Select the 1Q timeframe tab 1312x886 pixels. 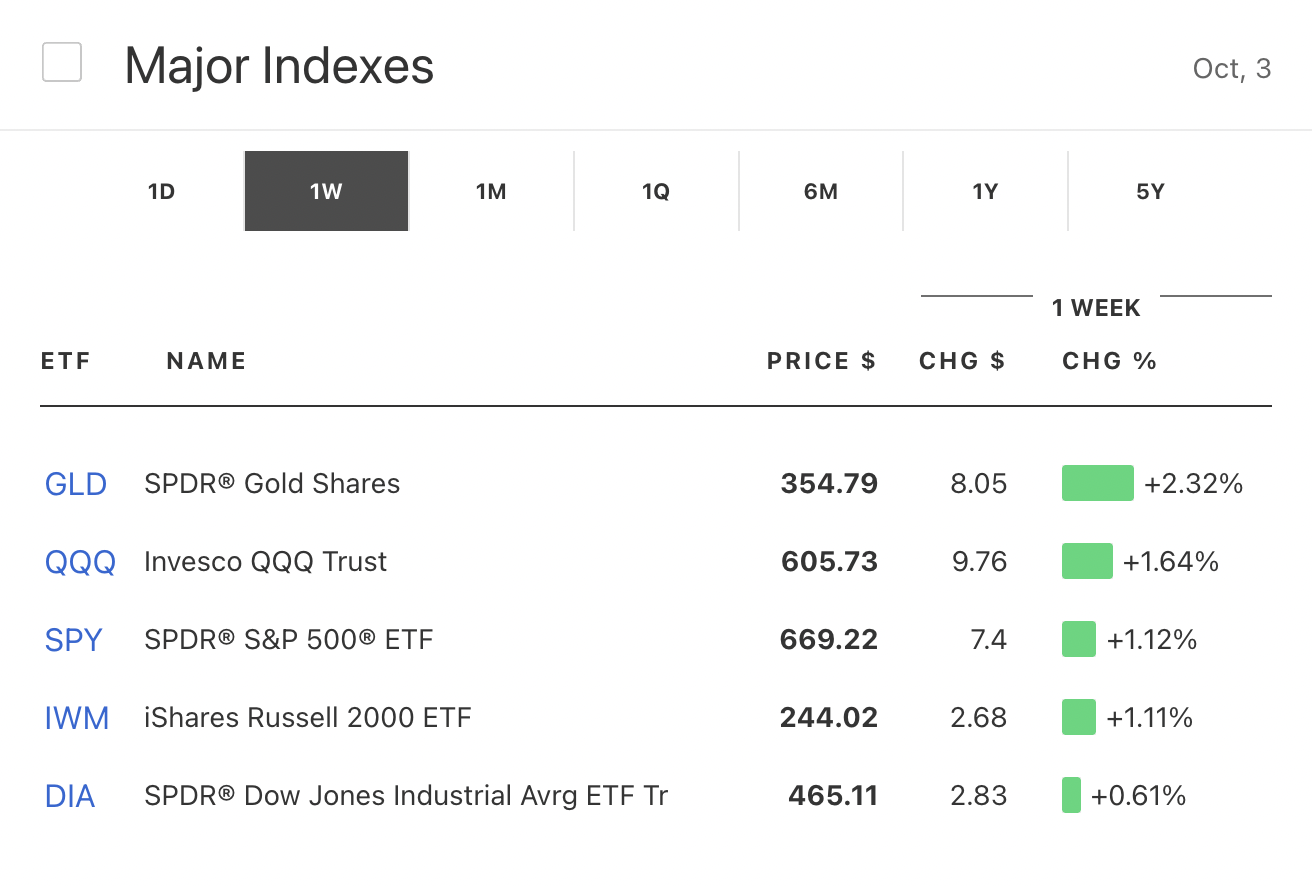[656, 191]
